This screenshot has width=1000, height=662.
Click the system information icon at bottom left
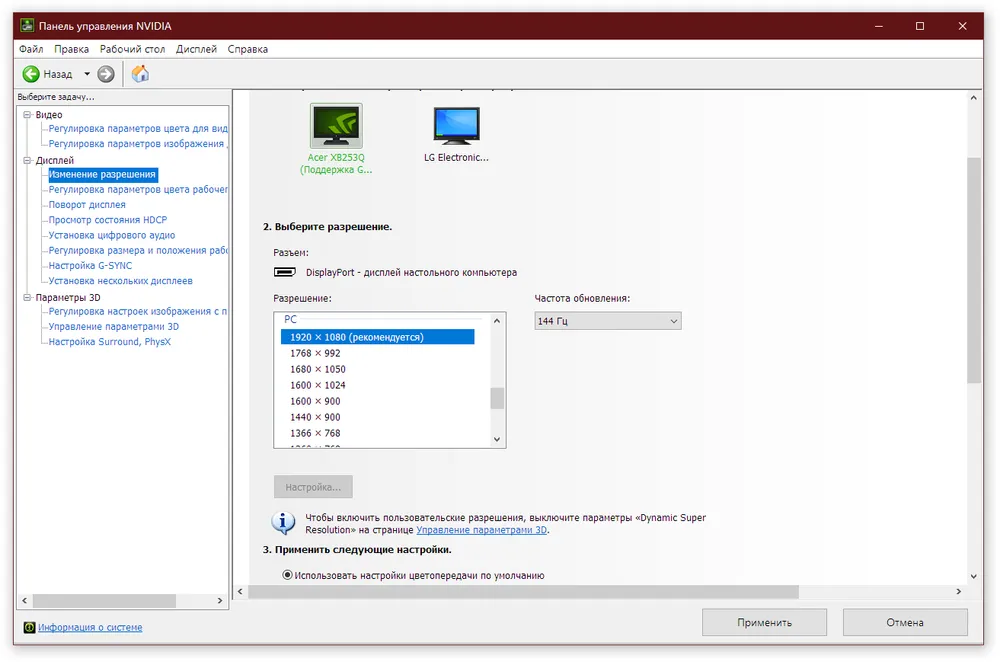click(x=28, y=627)
